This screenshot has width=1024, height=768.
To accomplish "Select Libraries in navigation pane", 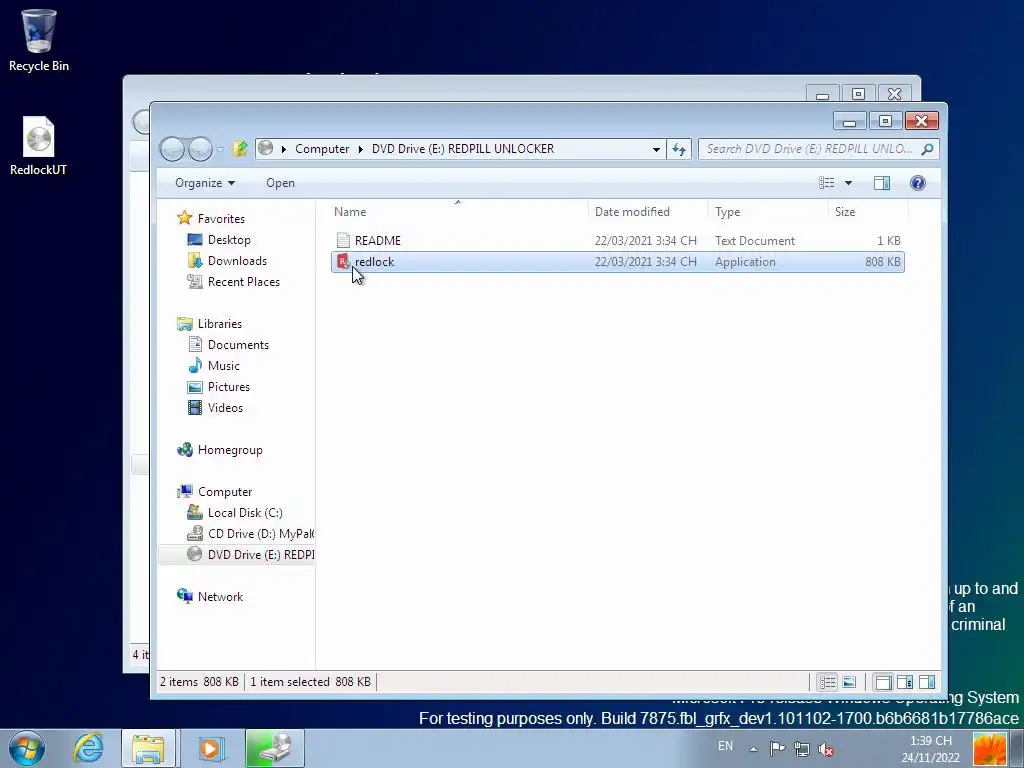I will coord(219,324).
